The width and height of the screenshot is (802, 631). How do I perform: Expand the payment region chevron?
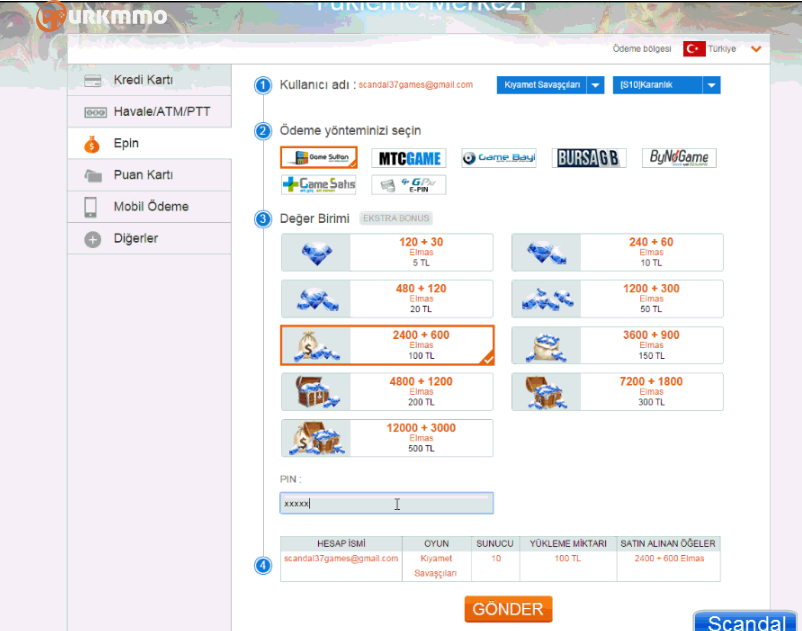click(756, 49)
